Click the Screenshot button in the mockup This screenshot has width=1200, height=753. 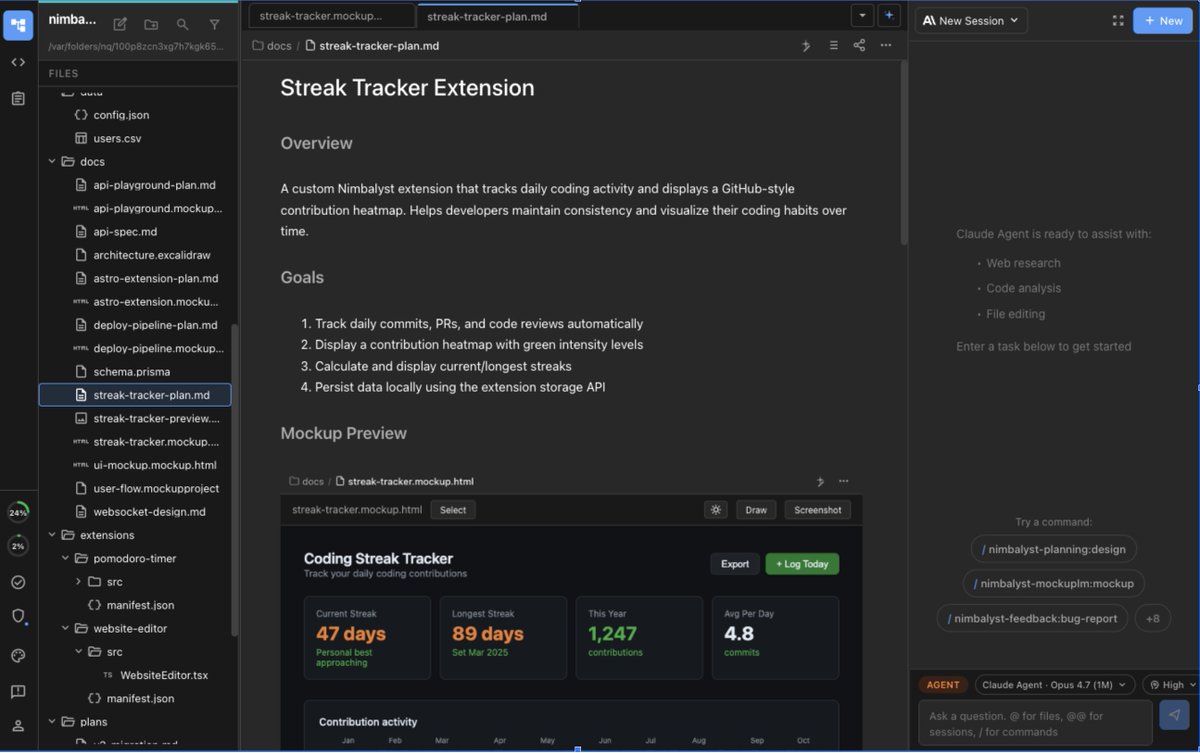(x=818, y=510)
